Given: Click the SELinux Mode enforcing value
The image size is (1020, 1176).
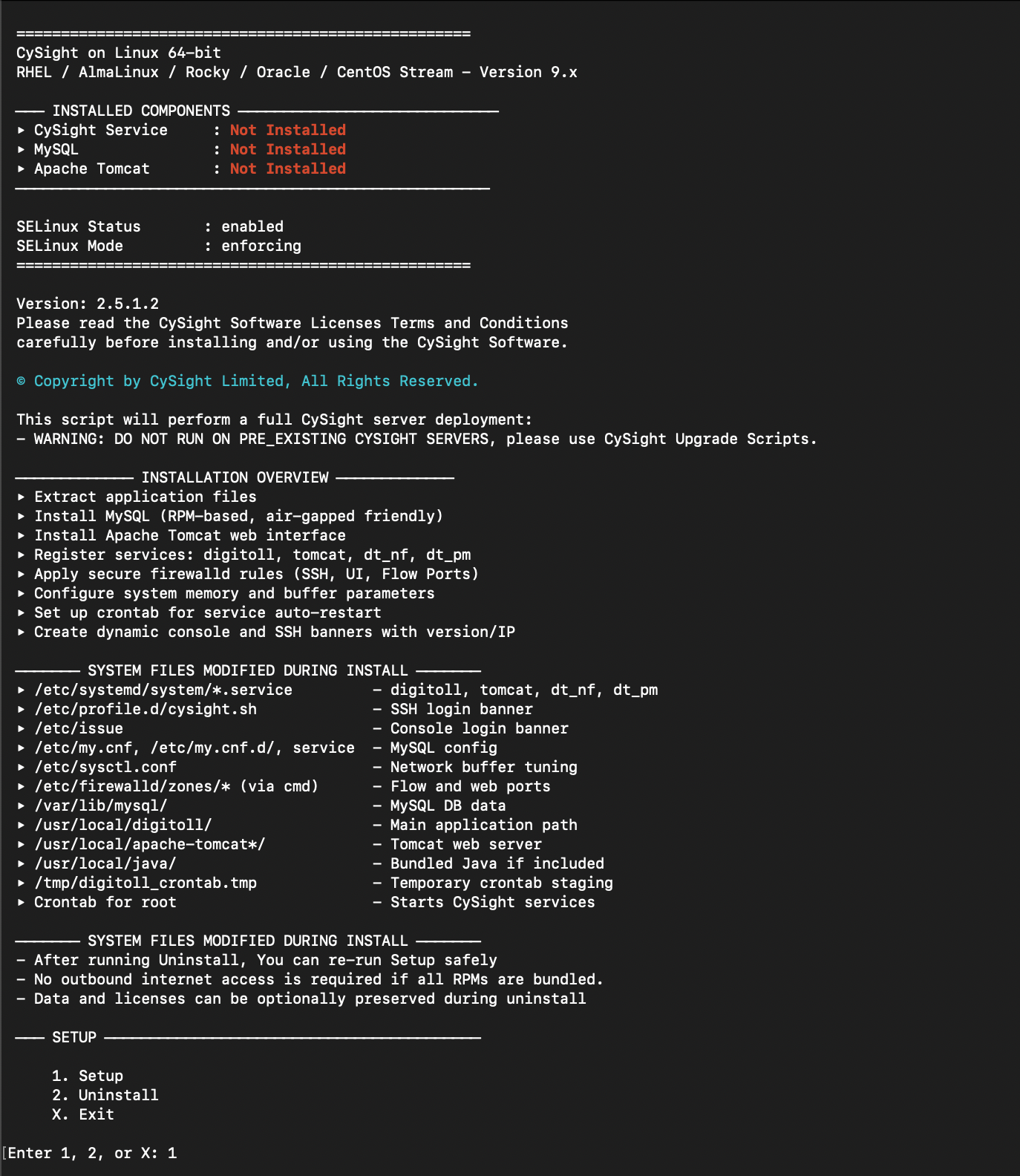Looking at the screenshot, I should (261, 246).
